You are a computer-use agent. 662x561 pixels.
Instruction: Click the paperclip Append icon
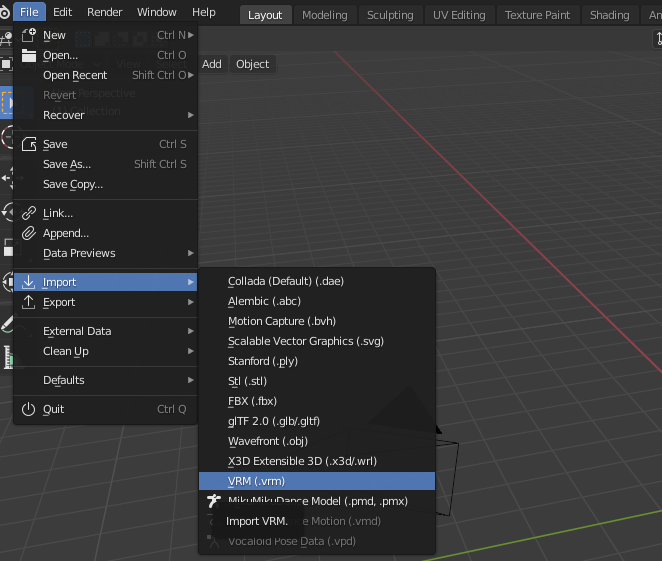29,233
